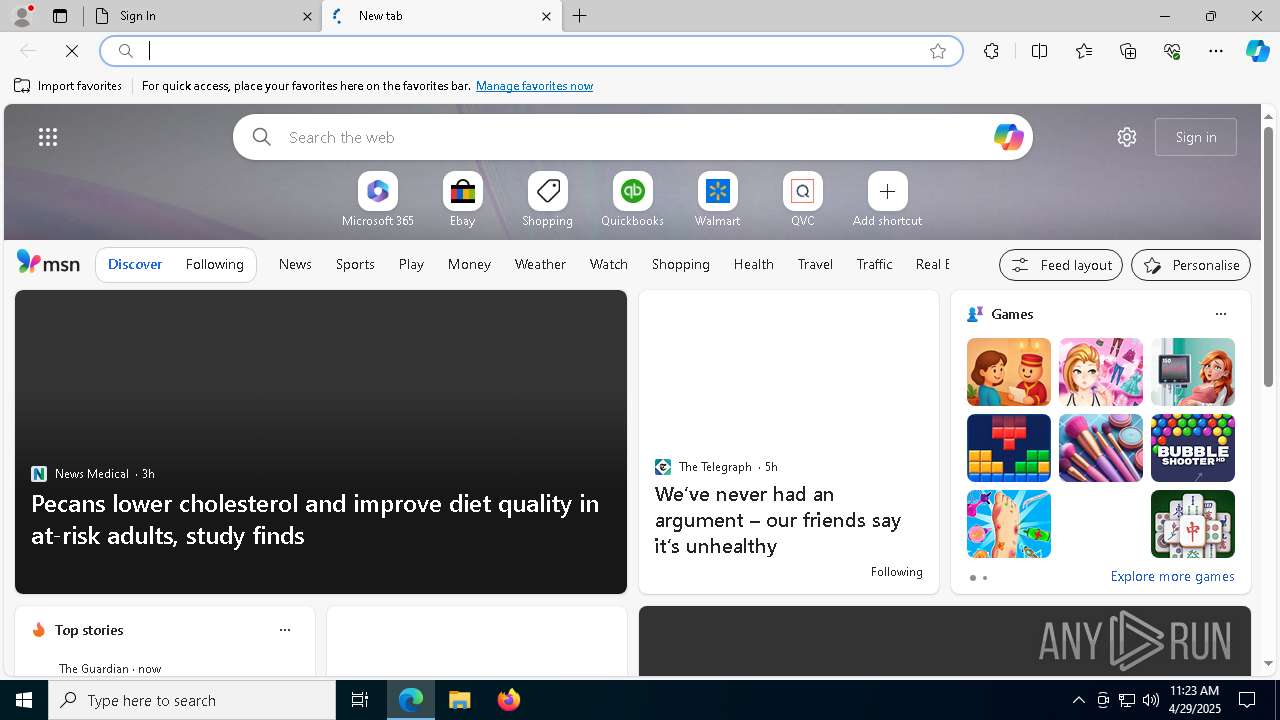The width and height of the screenshot is (1280, 720).
Task: Open Copilot sidebar icon
Action: [1258, 51]
